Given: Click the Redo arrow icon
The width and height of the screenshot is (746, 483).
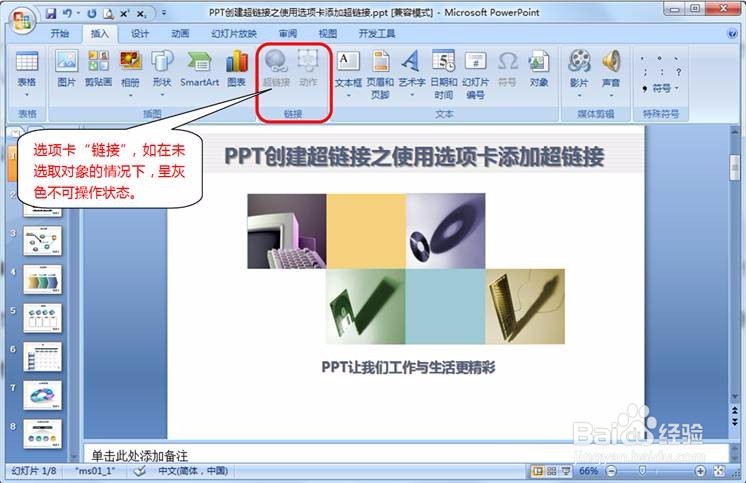Looking at the screenshot, I should [x=92, y=13].
